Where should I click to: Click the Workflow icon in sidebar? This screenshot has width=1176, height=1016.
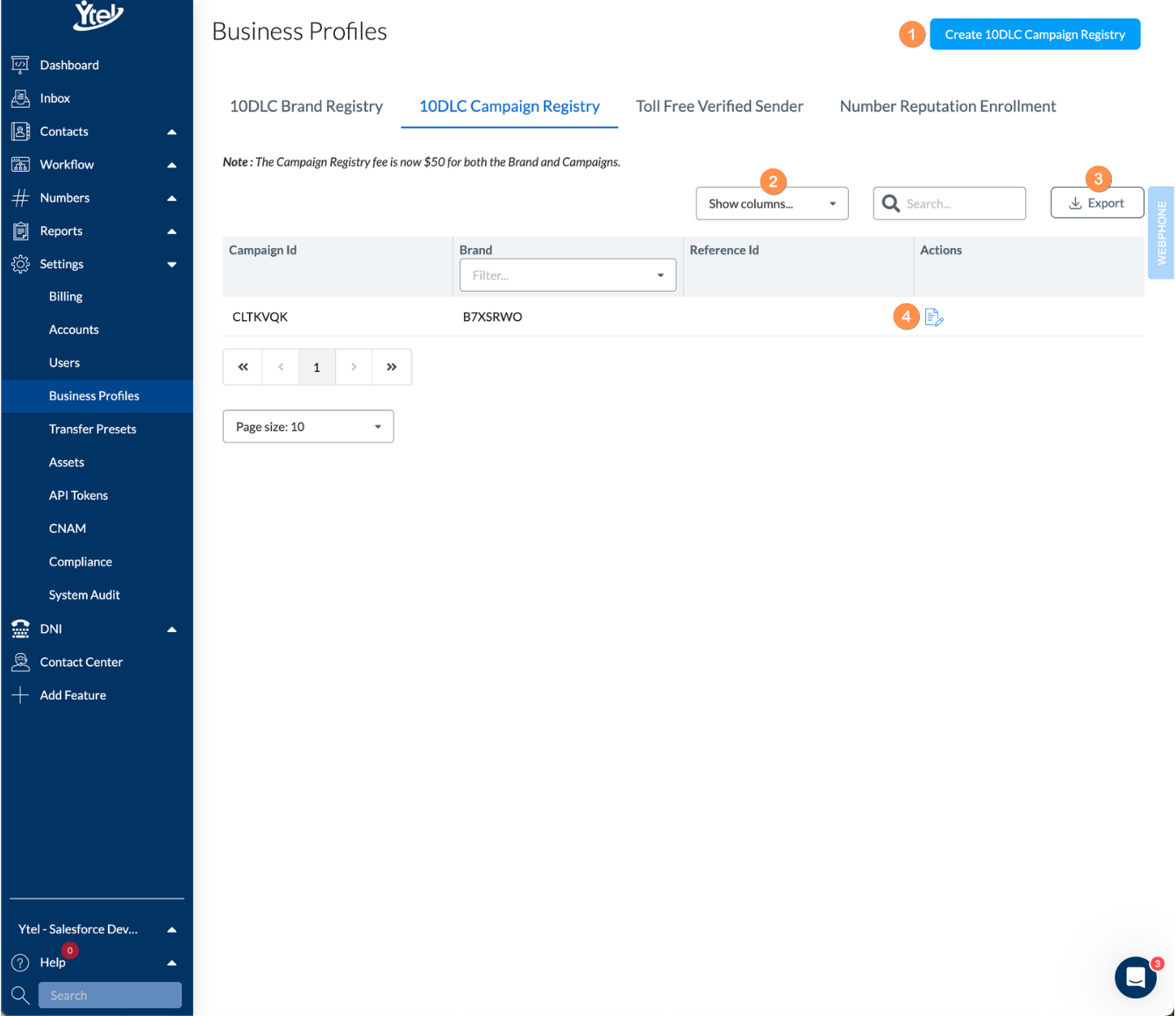pos(20,165)
